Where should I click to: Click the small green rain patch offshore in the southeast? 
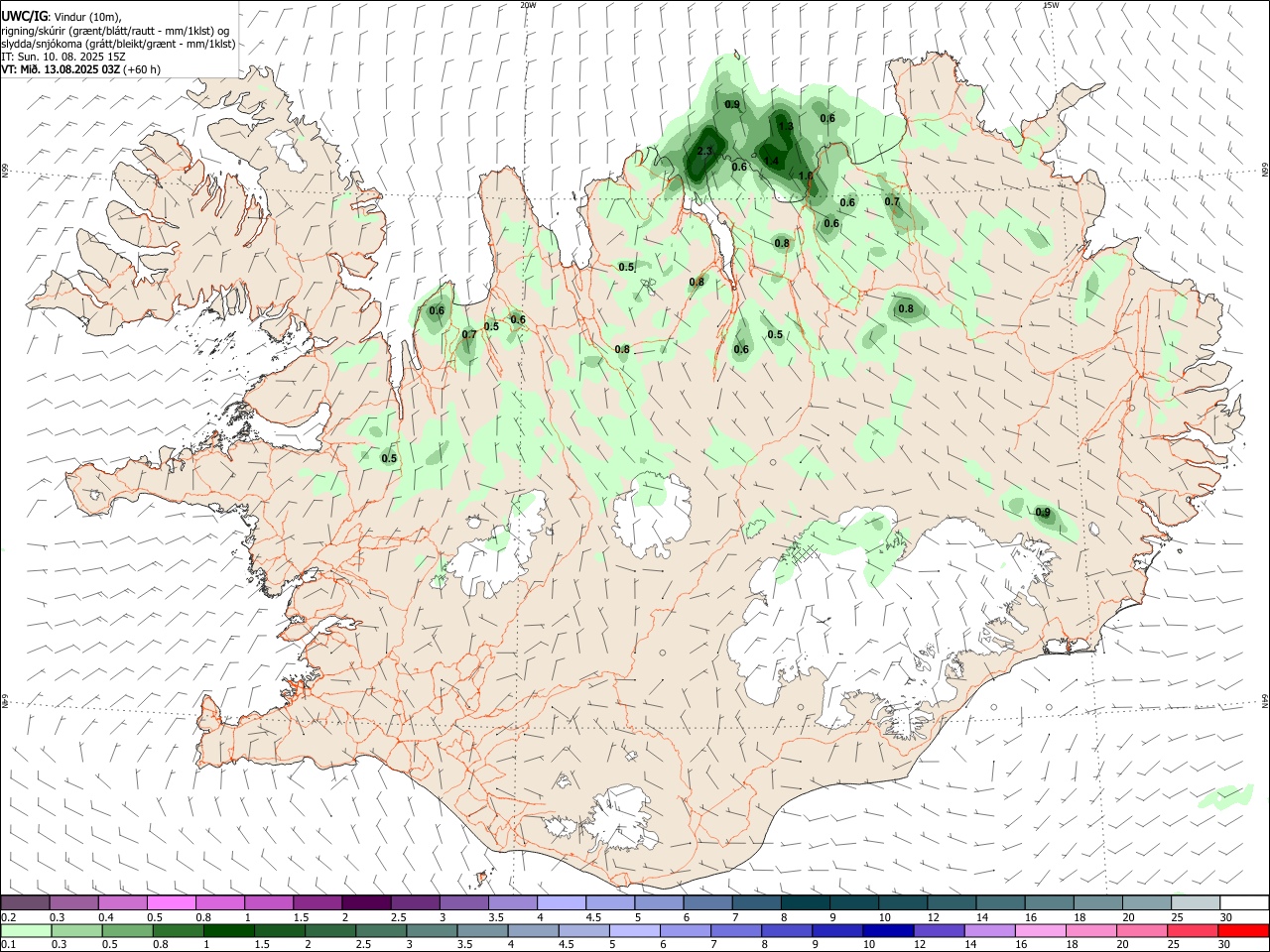point(1226,795)
